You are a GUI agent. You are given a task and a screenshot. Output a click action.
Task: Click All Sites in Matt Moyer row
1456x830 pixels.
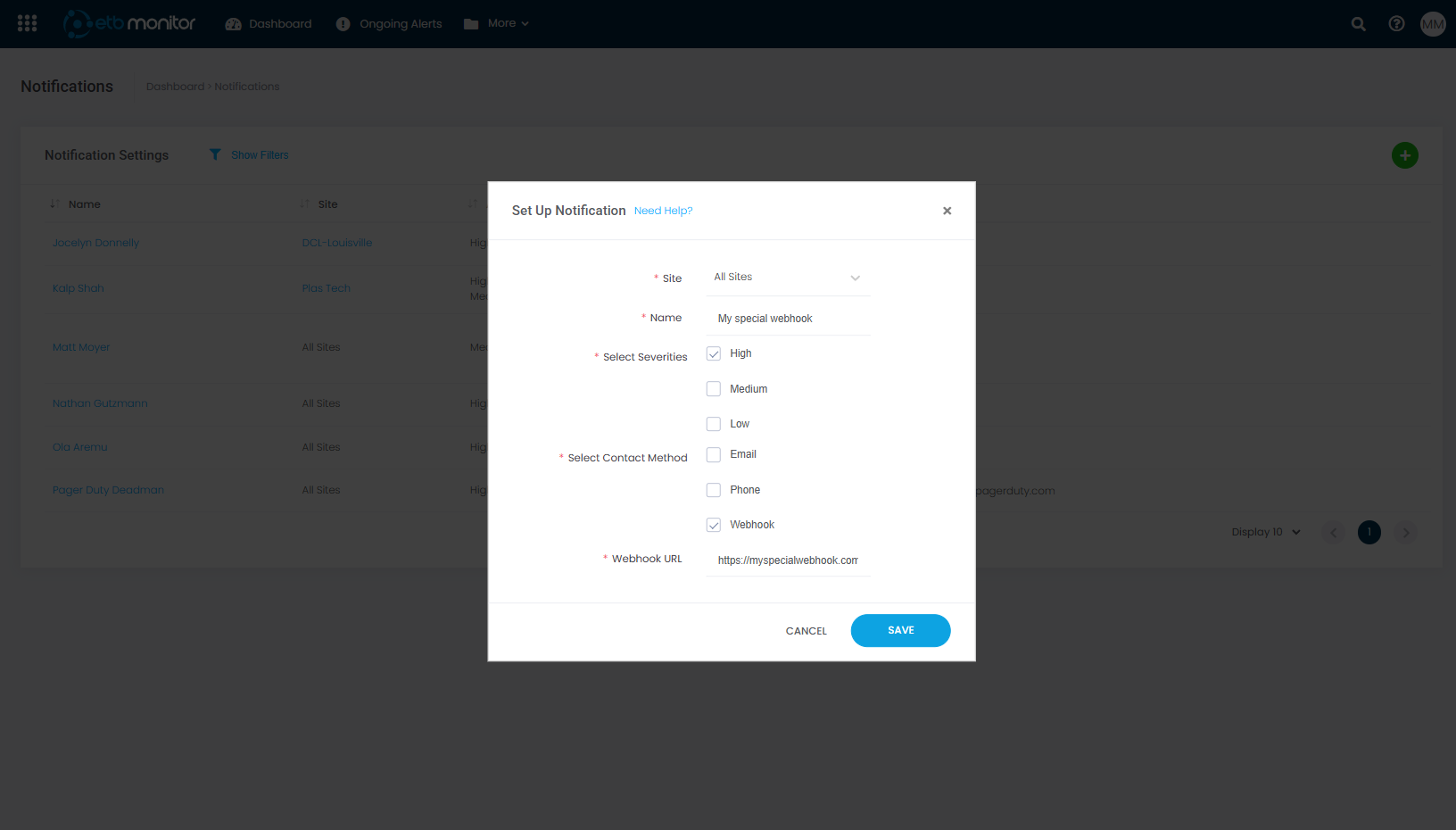tap(321, 347)
